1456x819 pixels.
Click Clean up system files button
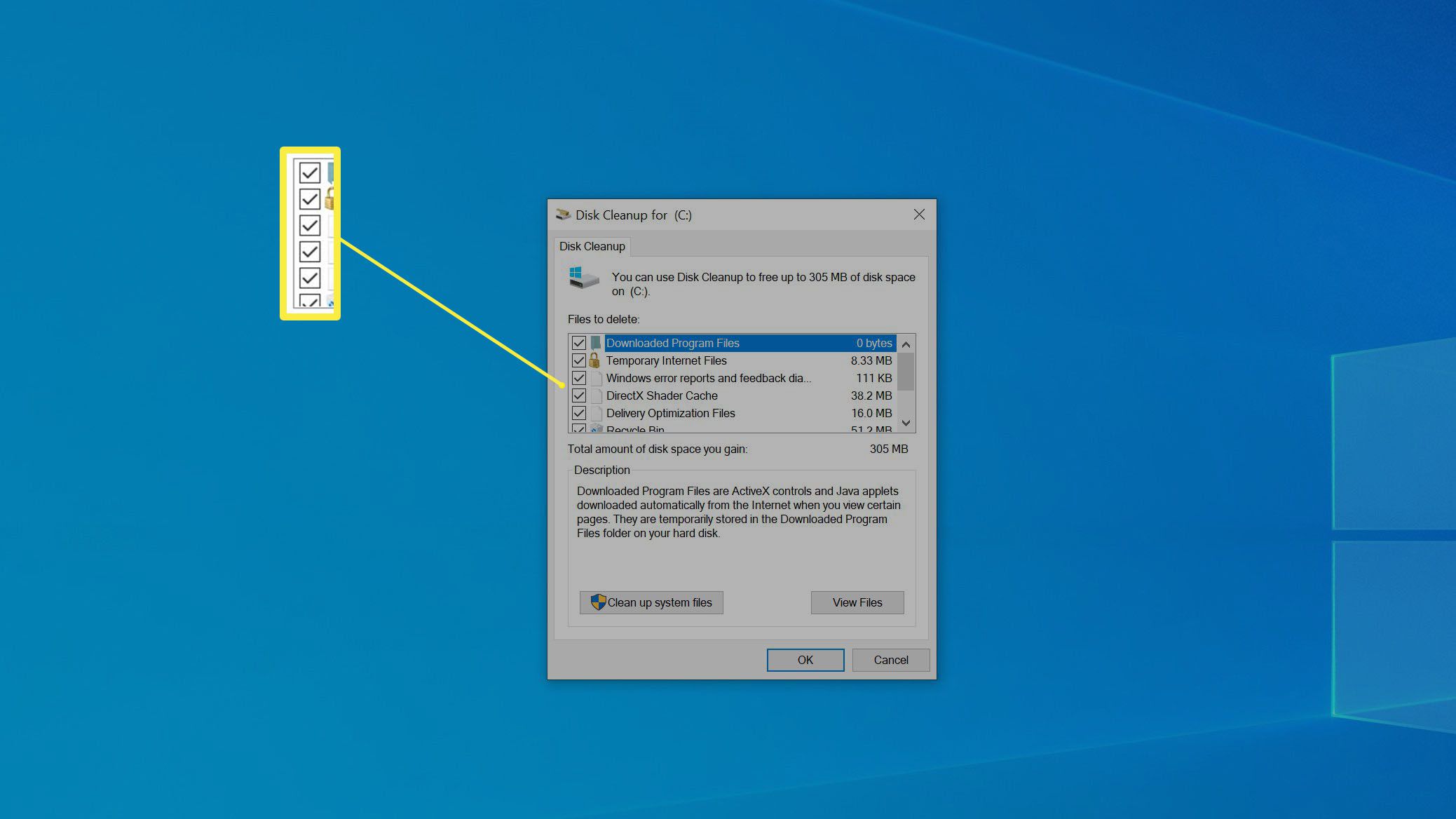(x=651, y=602)
